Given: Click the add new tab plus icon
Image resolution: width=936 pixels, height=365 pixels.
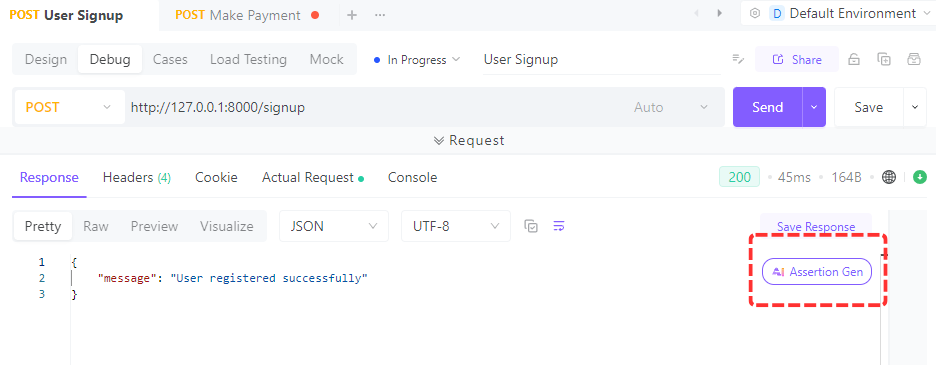Looking at the screenshot, I should 352,15.
